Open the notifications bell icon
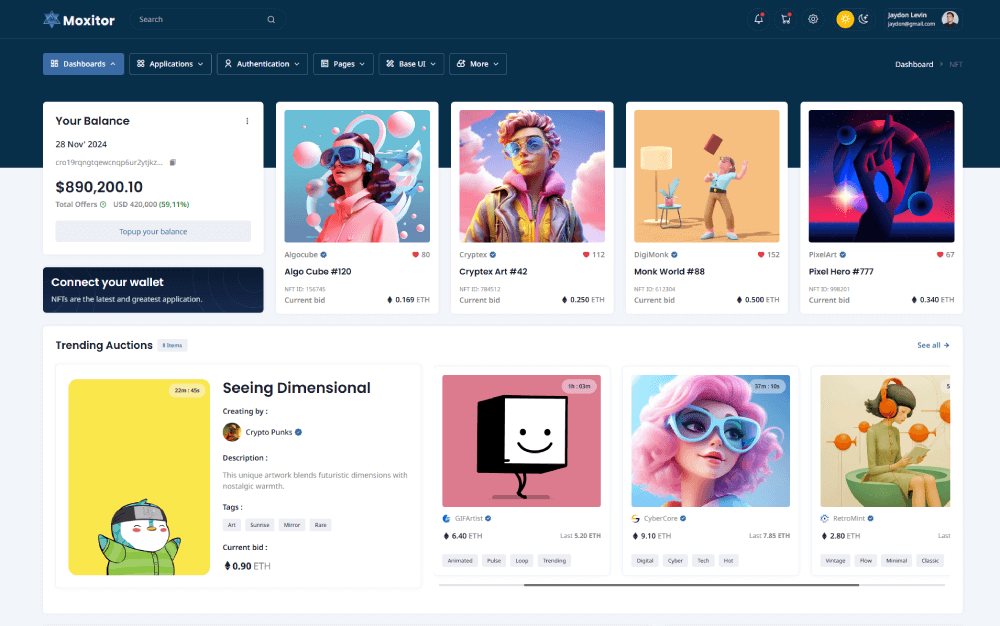1000x626 pixels. [x=758, y=19]
